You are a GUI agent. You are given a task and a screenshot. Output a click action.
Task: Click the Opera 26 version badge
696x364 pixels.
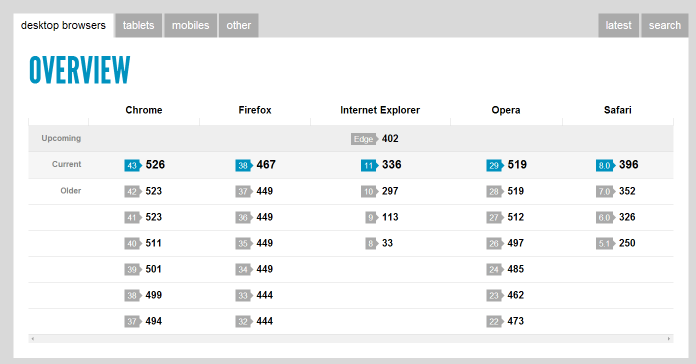[495, 244]
